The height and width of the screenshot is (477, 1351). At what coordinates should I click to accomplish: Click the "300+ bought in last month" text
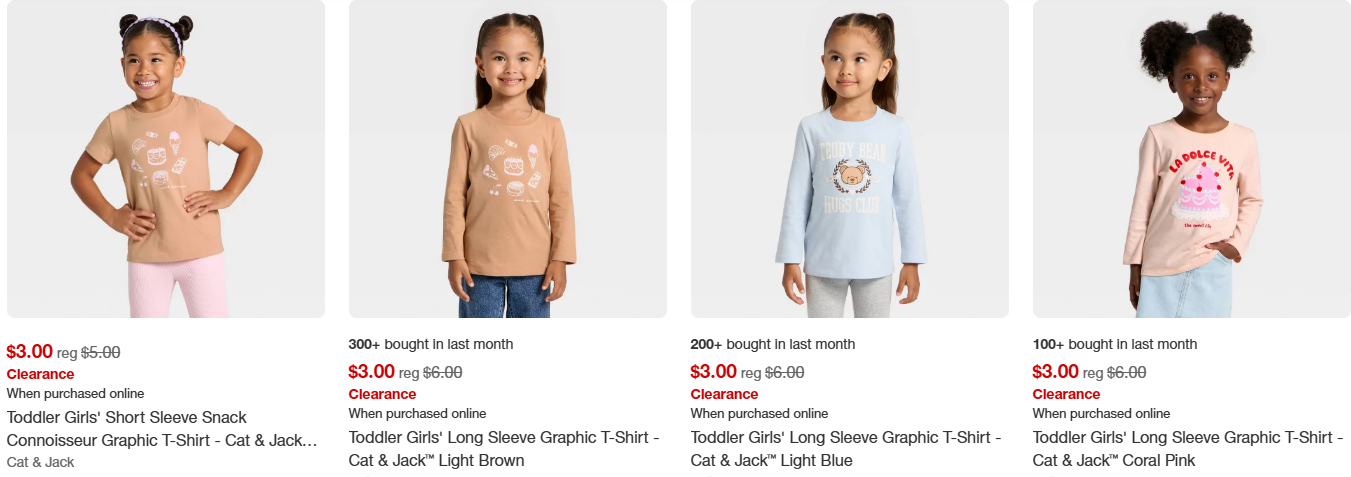(431, 344)
